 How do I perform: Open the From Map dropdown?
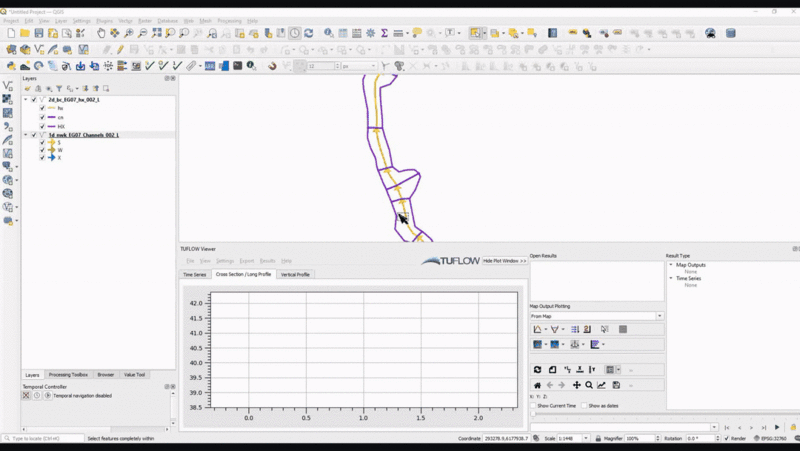click(x=596, y=316)
